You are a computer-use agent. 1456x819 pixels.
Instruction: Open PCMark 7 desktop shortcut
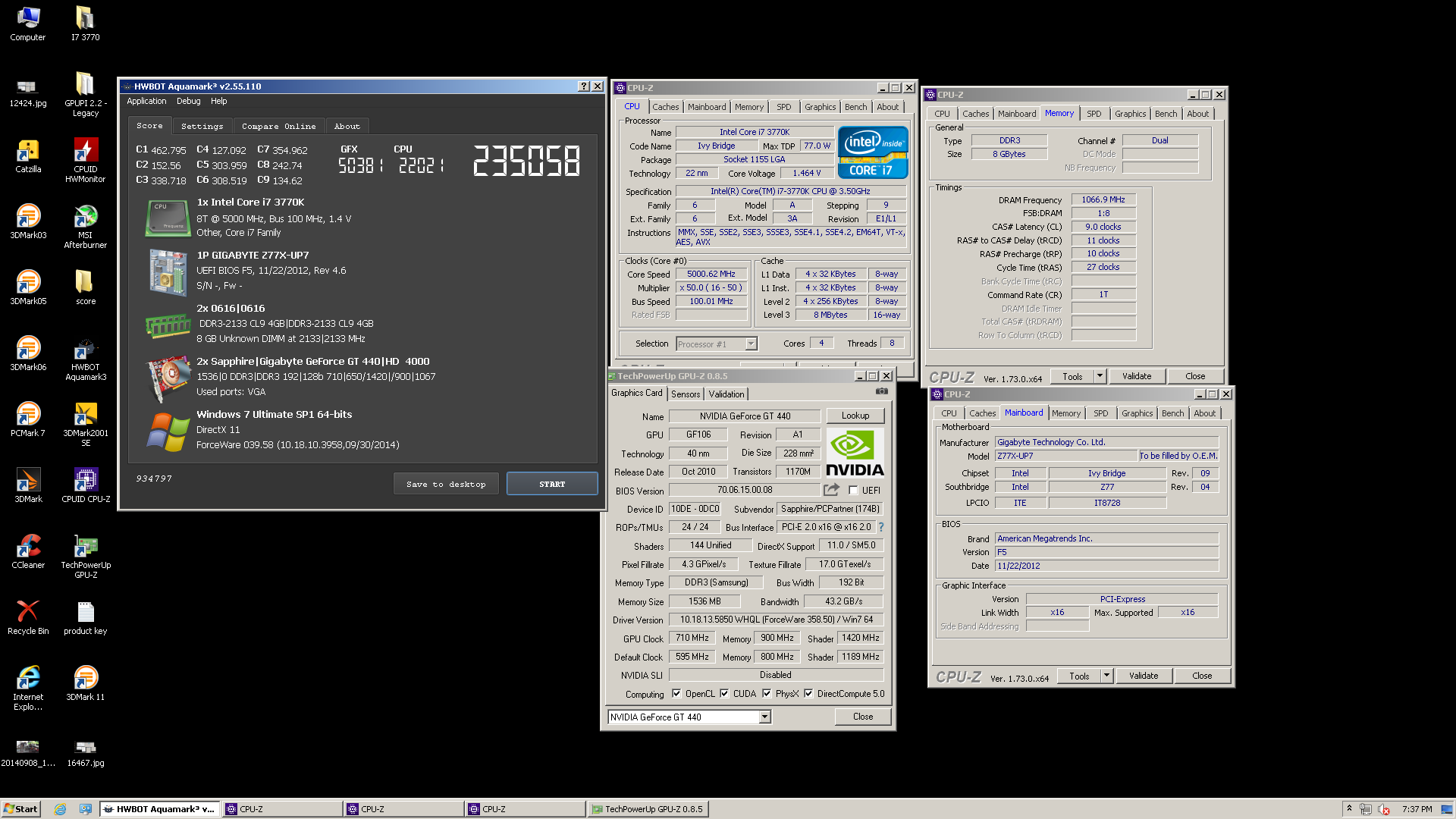coord(28,419)
